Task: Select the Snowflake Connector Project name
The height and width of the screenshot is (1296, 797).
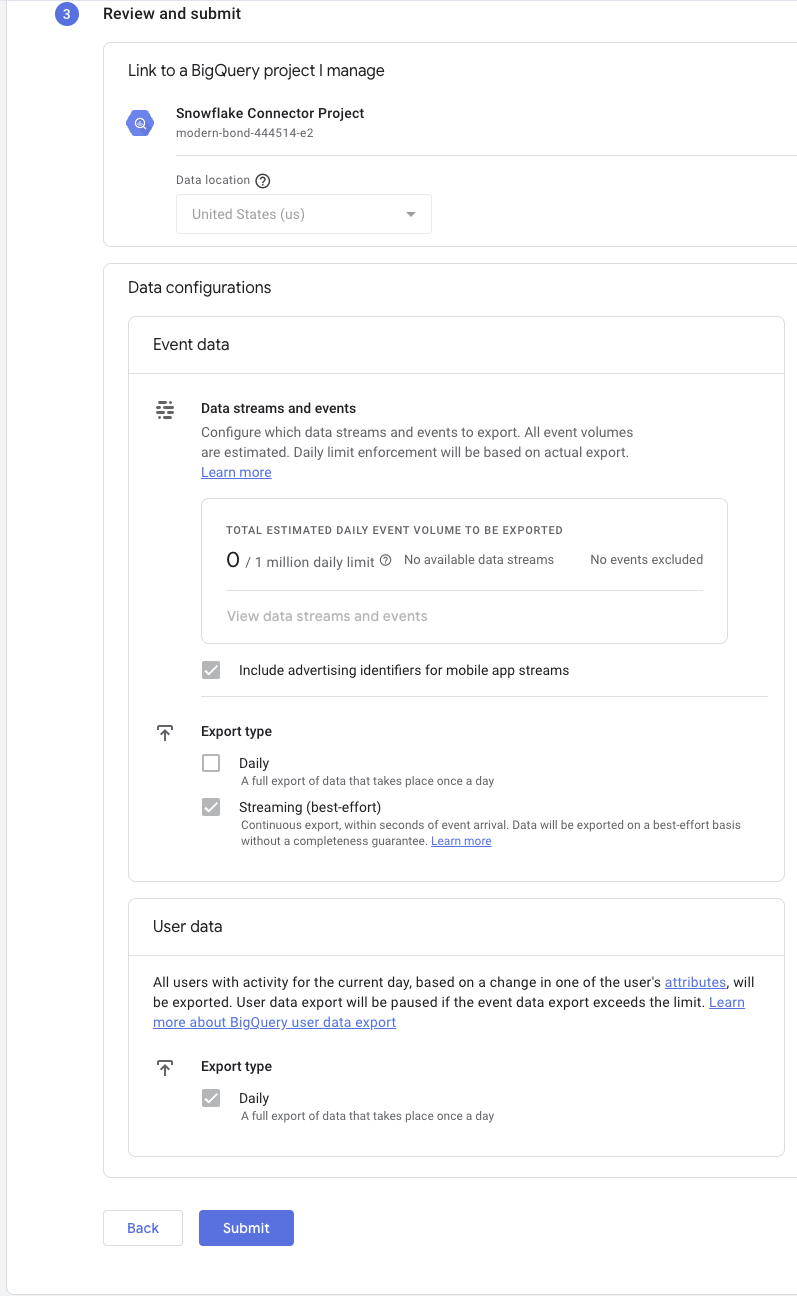Action: [x=269, y=113]
